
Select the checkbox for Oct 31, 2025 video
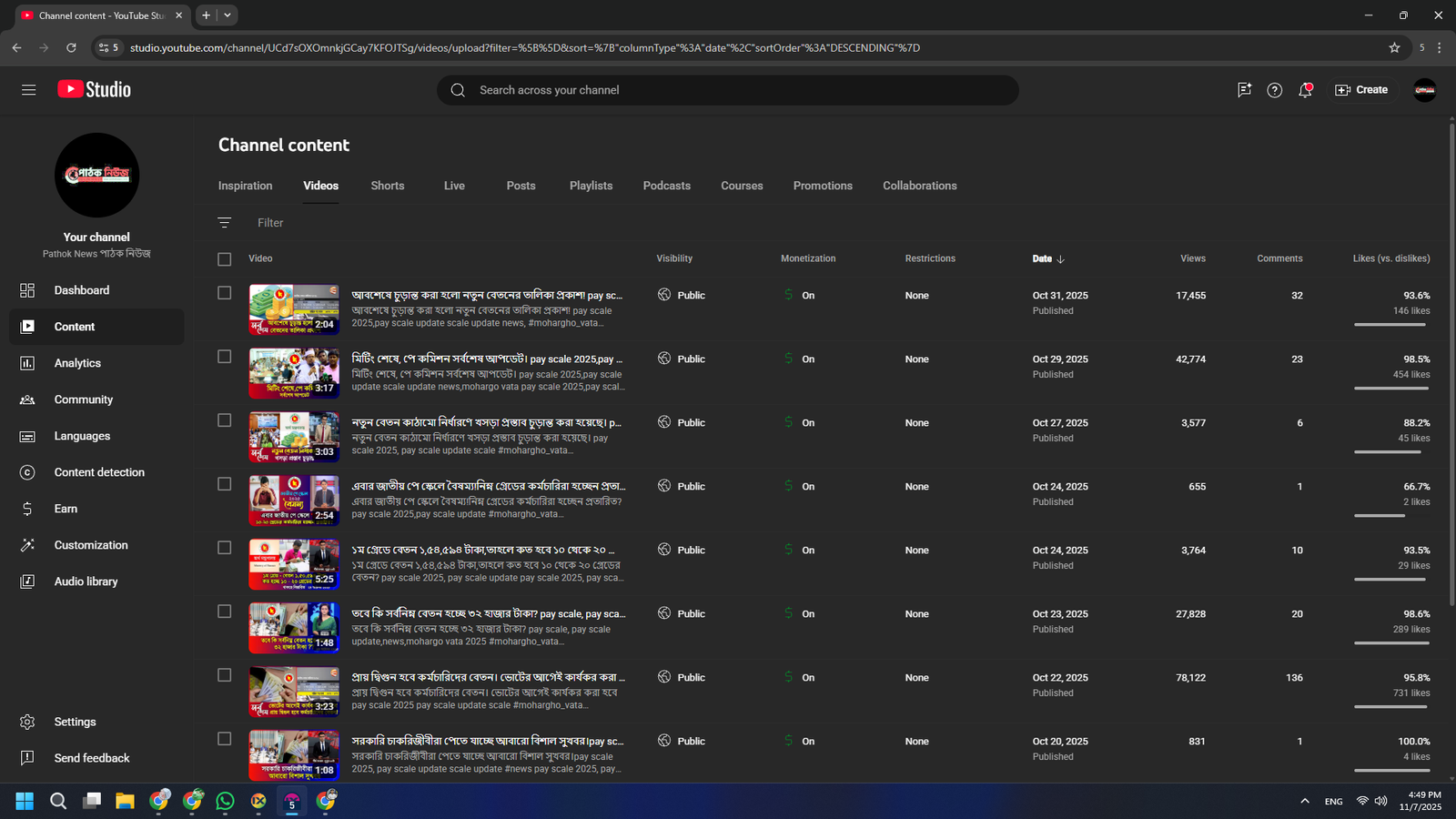pyautogui.click(x=225, y=293)
